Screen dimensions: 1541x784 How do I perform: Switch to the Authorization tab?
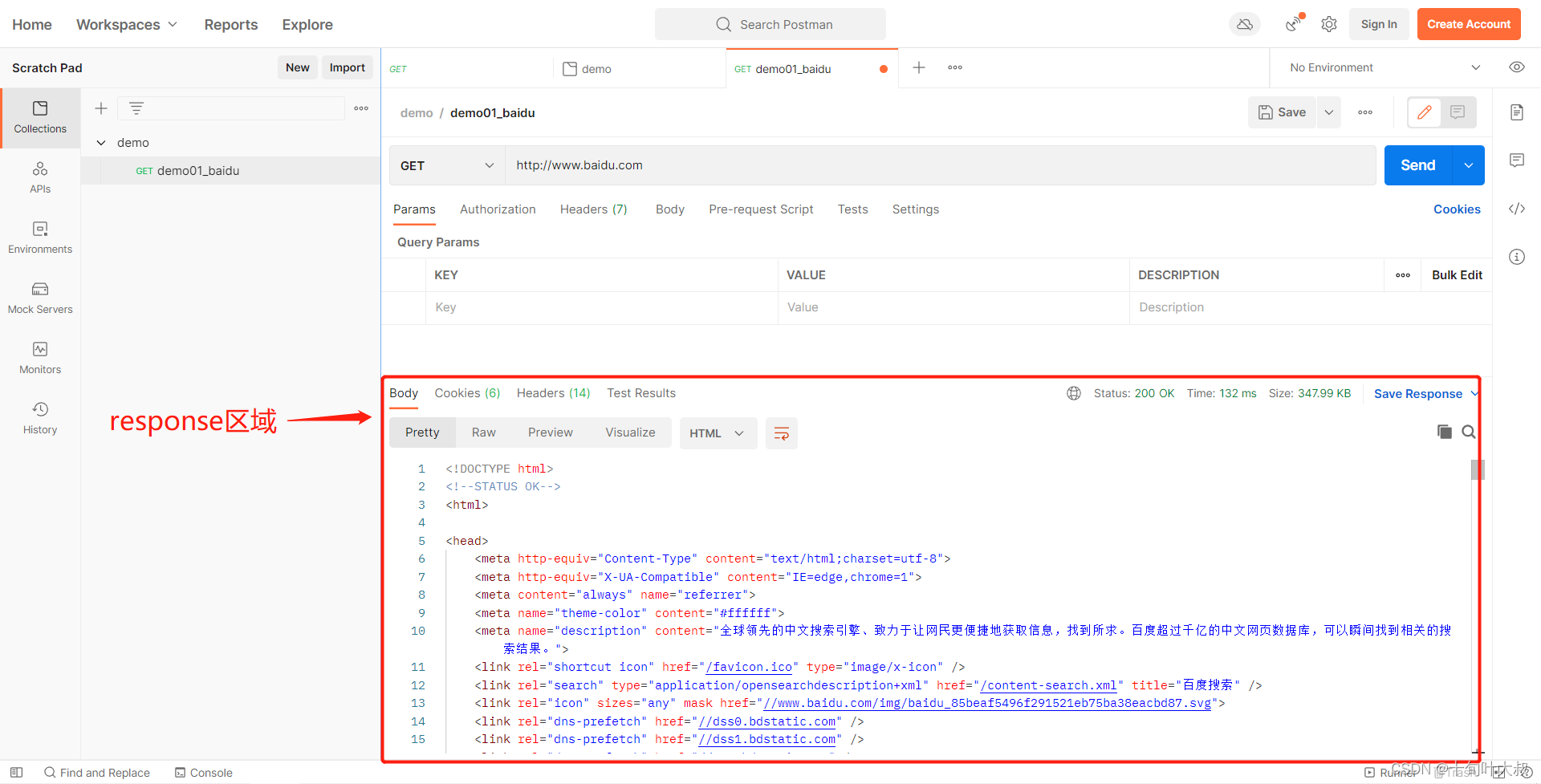click(x=498, y=209)
